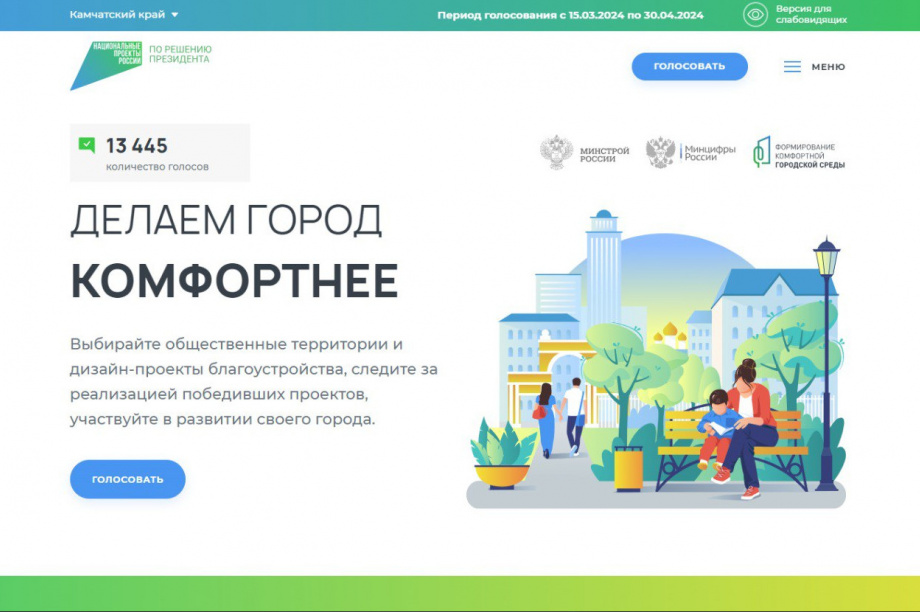Click the Комфортнее heading

[x=234, y=281]
